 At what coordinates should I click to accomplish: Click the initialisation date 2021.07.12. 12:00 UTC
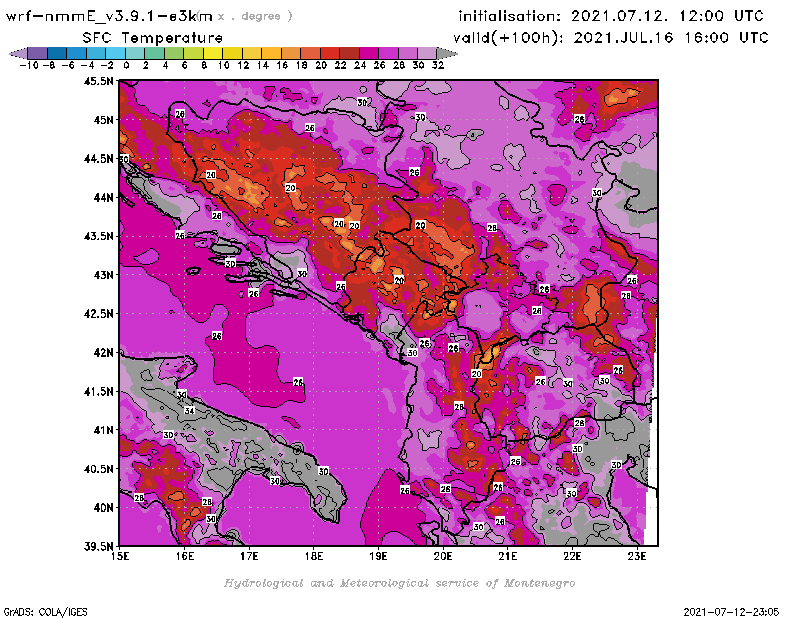click(x=667, y=16)
